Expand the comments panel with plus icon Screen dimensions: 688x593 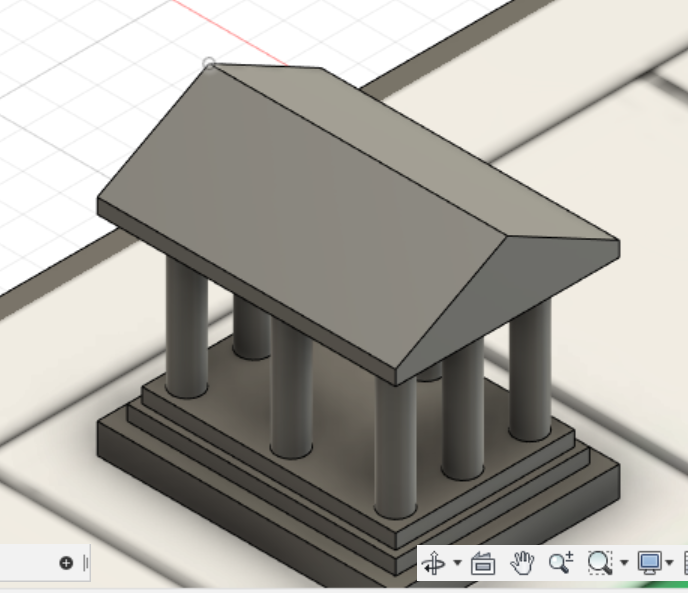point(66,563)
